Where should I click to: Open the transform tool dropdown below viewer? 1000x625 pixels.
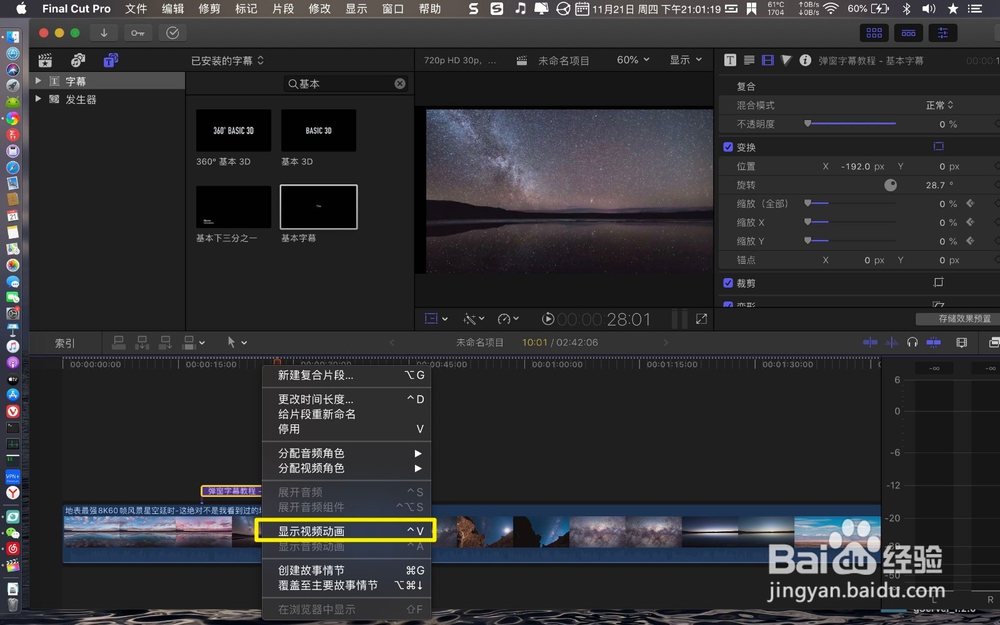point(436,319)
